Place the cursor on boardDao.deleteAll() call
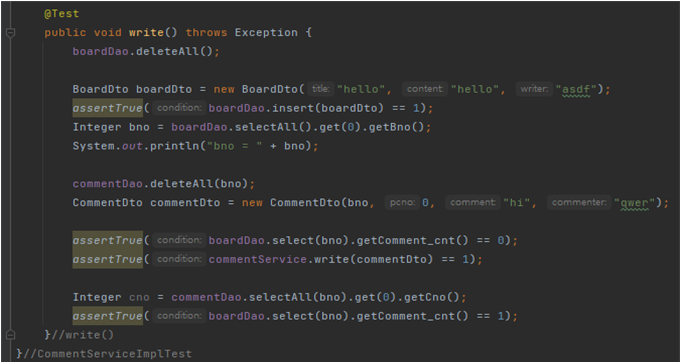The width and height of the screenshot is (682, 362). tap(146, 51)
